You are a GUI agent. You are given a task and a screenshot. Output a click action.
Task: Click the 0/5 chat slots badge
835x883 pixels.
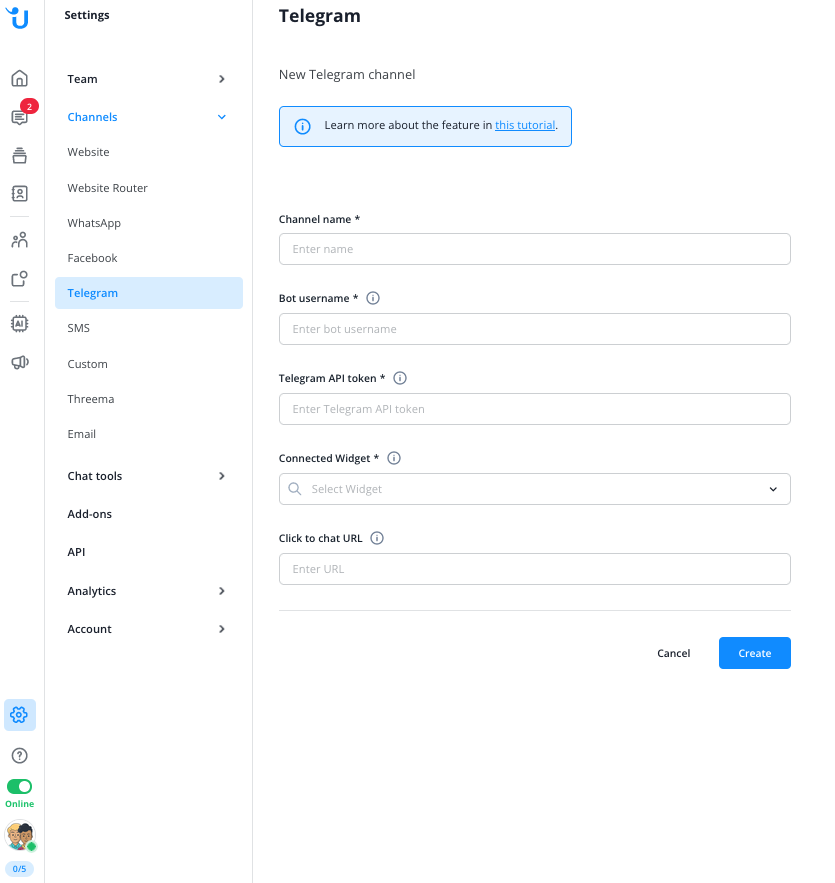pyautogui.click(x=20, y=869)
